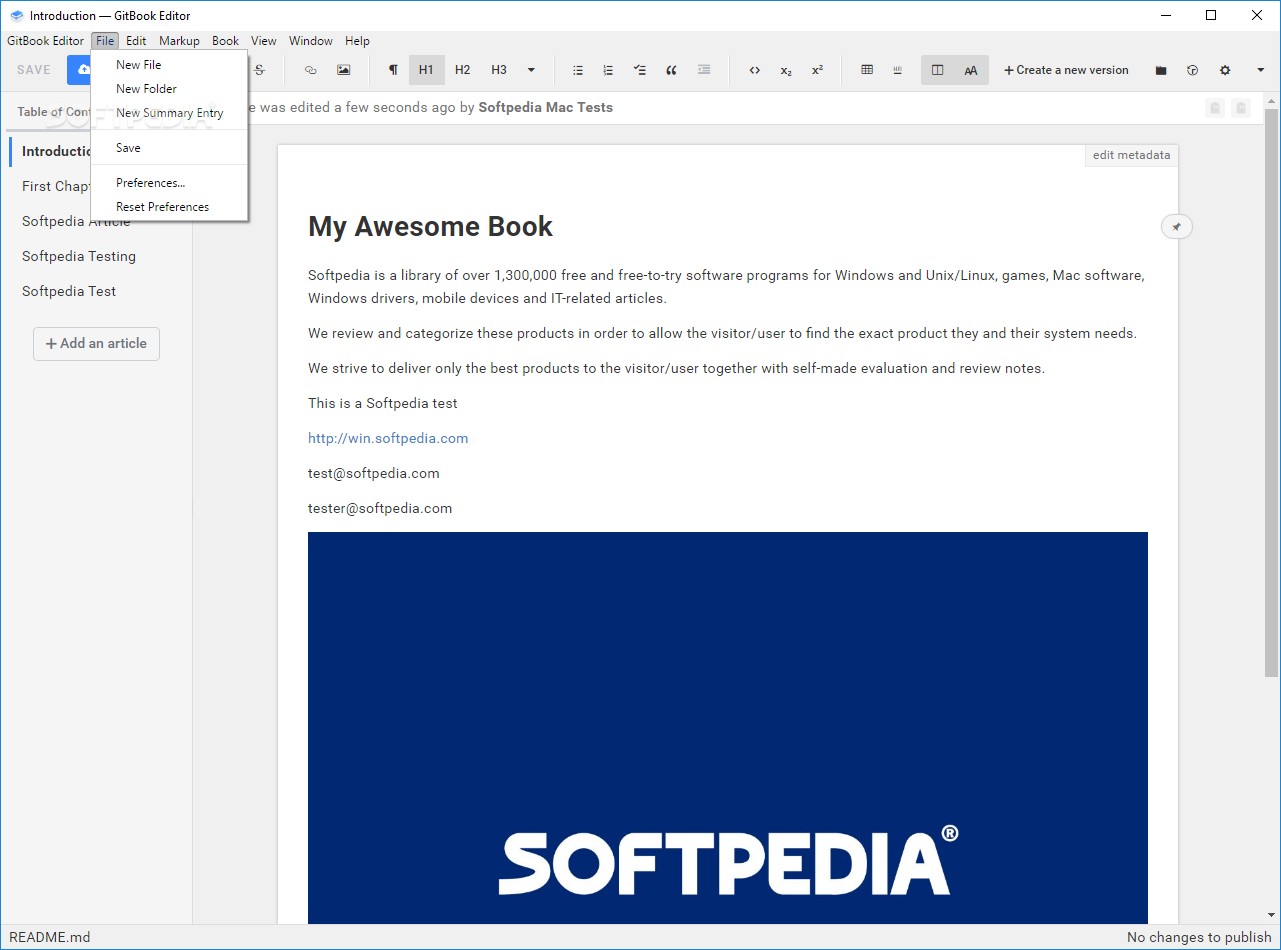Click the SAVE toolbar button
Viewport: 1281px width, 950px height.
(34, 70)
